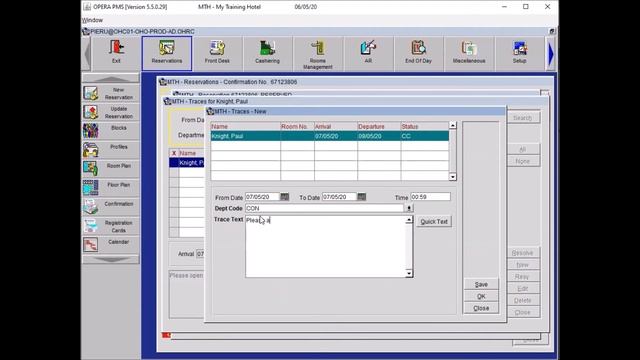Open Room Plan from the sidebar
640x360 pixels.
click(111, 169)
